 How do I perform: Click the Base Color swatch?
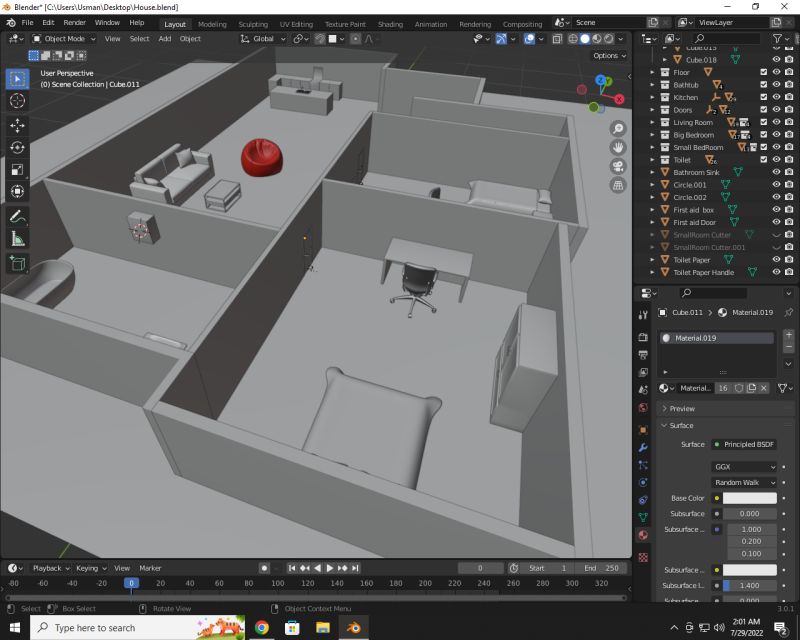tap(748, 498)
